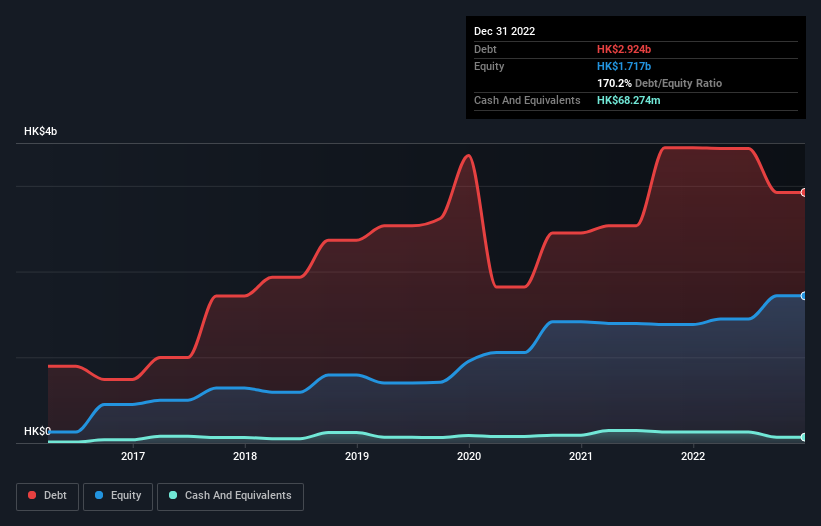Click the blue Equity legend dot

click(x=99, y=495)
